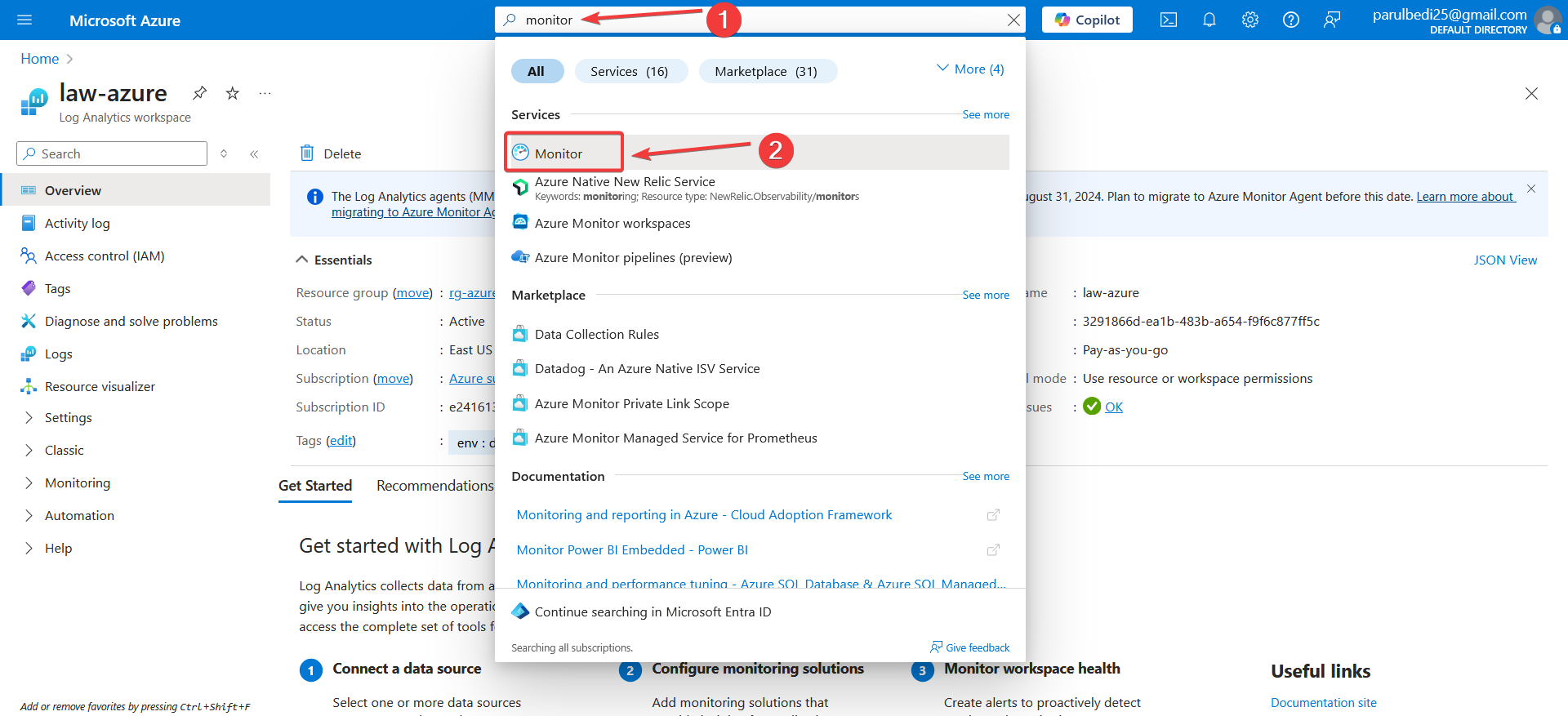Give feedback on search results

(970, 647)
